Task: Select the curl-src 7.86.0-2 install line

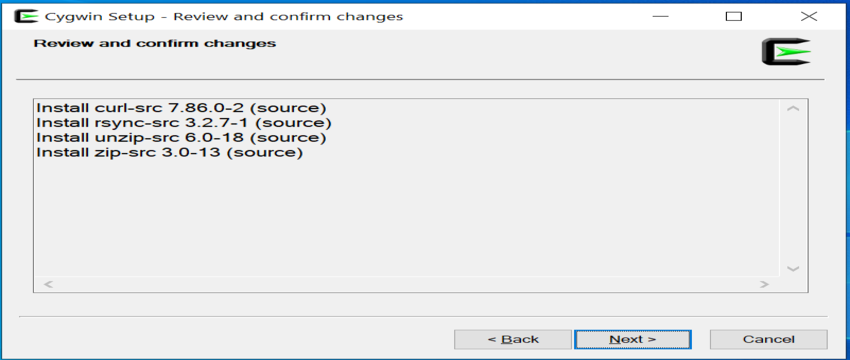Action: click(182, 108)
